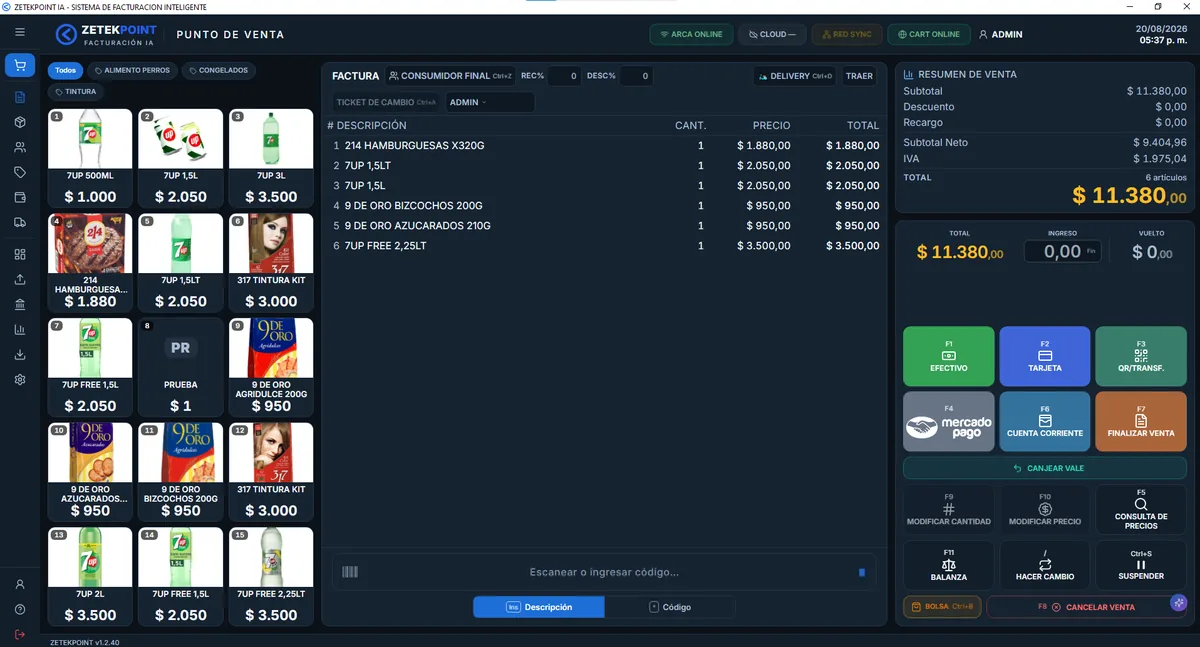Click the upload/export sidebar icon
Image resolution: width=1200 pixels, height=647 pixels.
[20, 279]
